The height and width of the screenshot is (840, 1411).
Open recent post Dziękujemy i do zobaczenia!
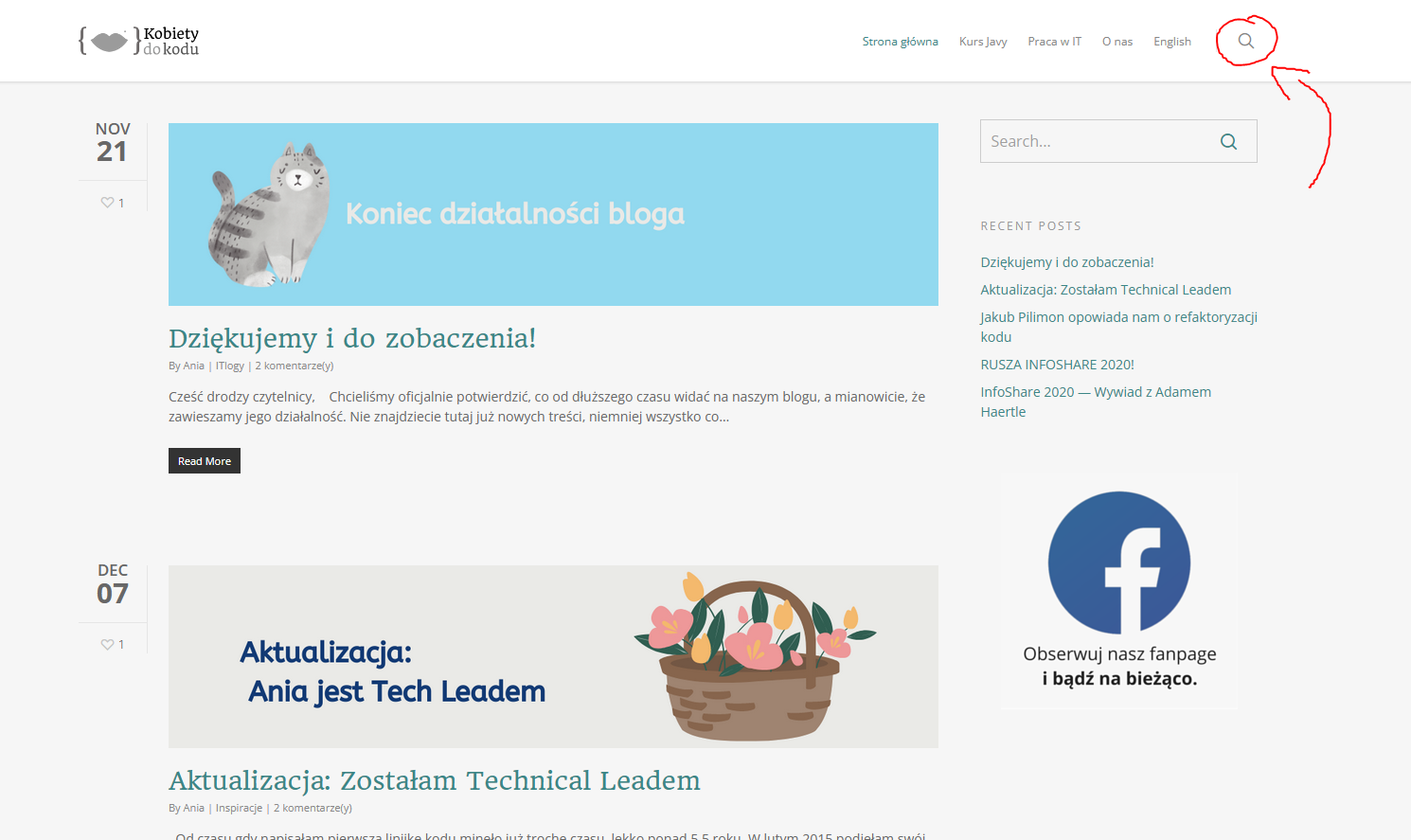click(1067, 262)
